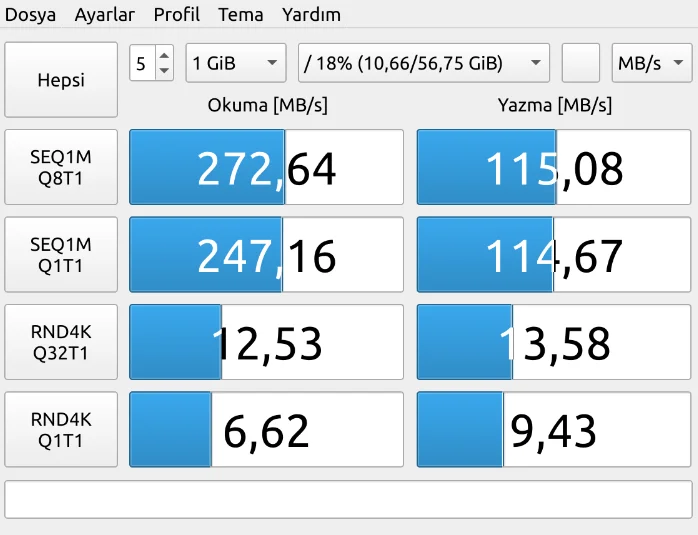Viewport: 698px width, 535px height.
Task: Start the RND4K Q1T1 test
Action: (61, 430)
